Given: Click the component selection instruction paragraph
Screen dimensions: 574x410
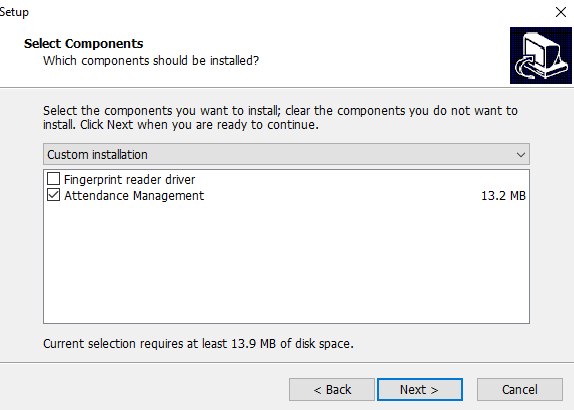Looking at the screenshot, I should coord(280,118).
